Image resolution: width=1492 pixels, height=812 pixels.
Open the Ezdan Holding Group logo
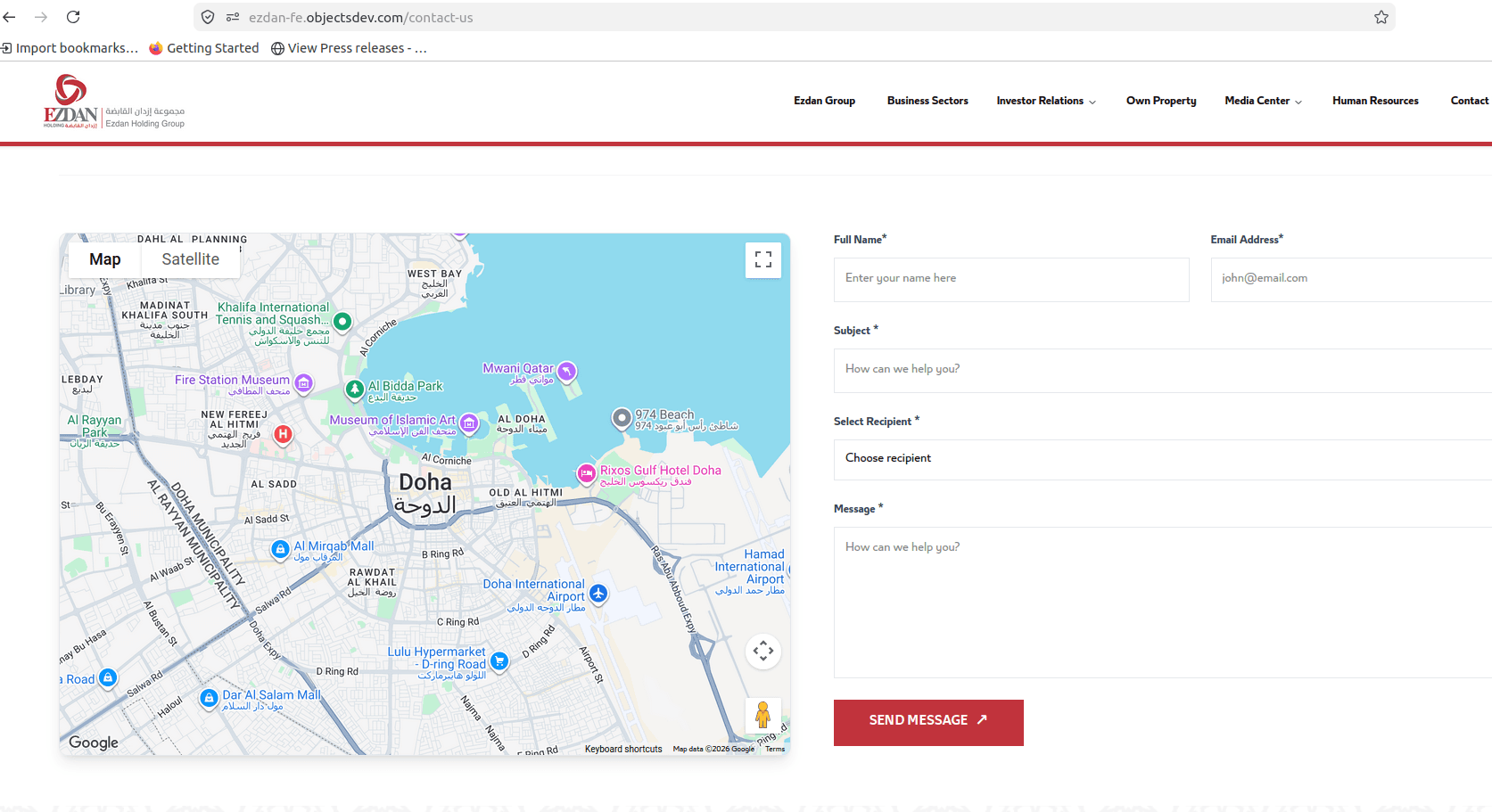pos(114,102)
